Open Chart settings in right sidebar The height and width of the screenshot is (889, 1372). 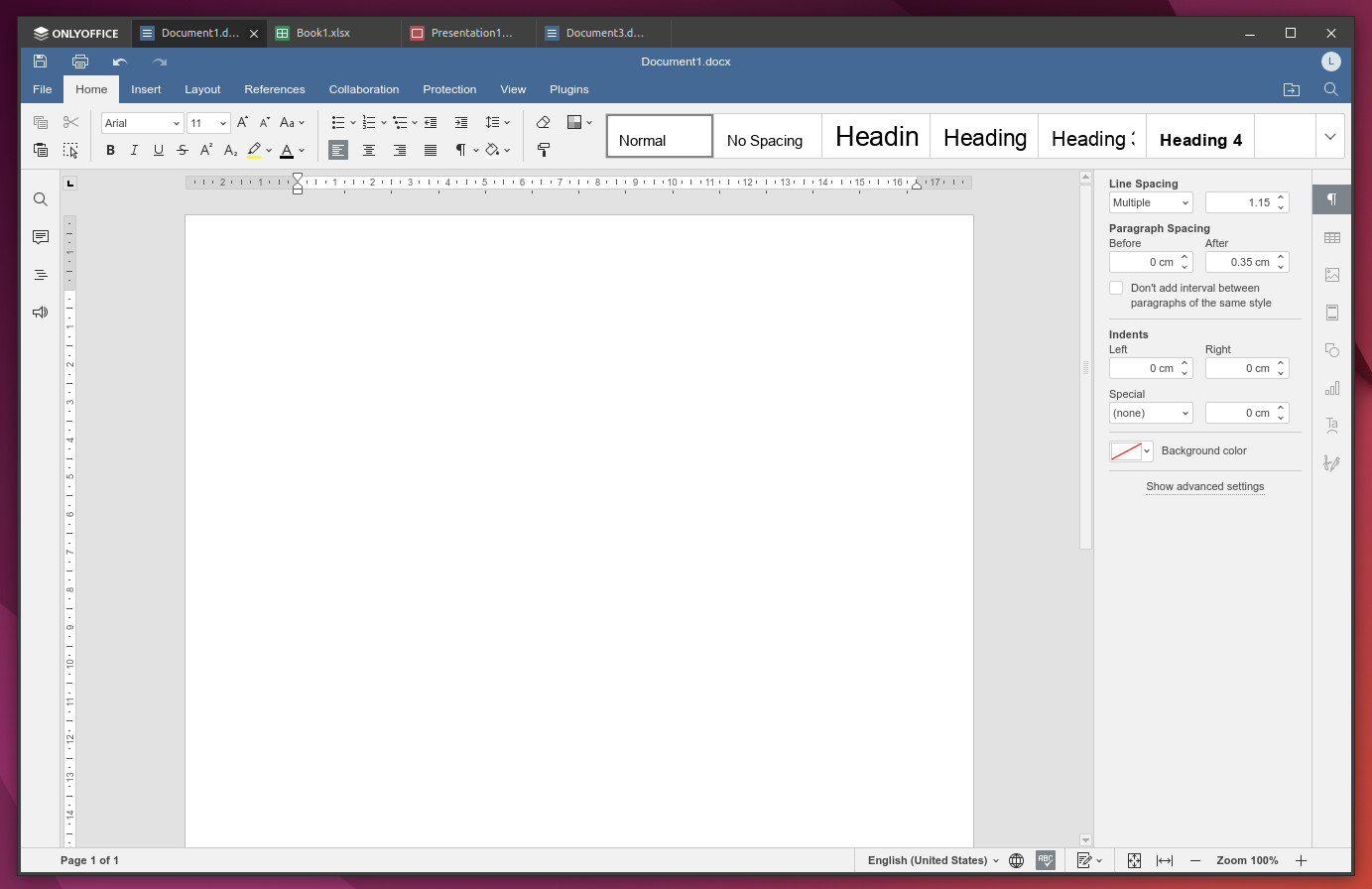tap(1332, 388)
